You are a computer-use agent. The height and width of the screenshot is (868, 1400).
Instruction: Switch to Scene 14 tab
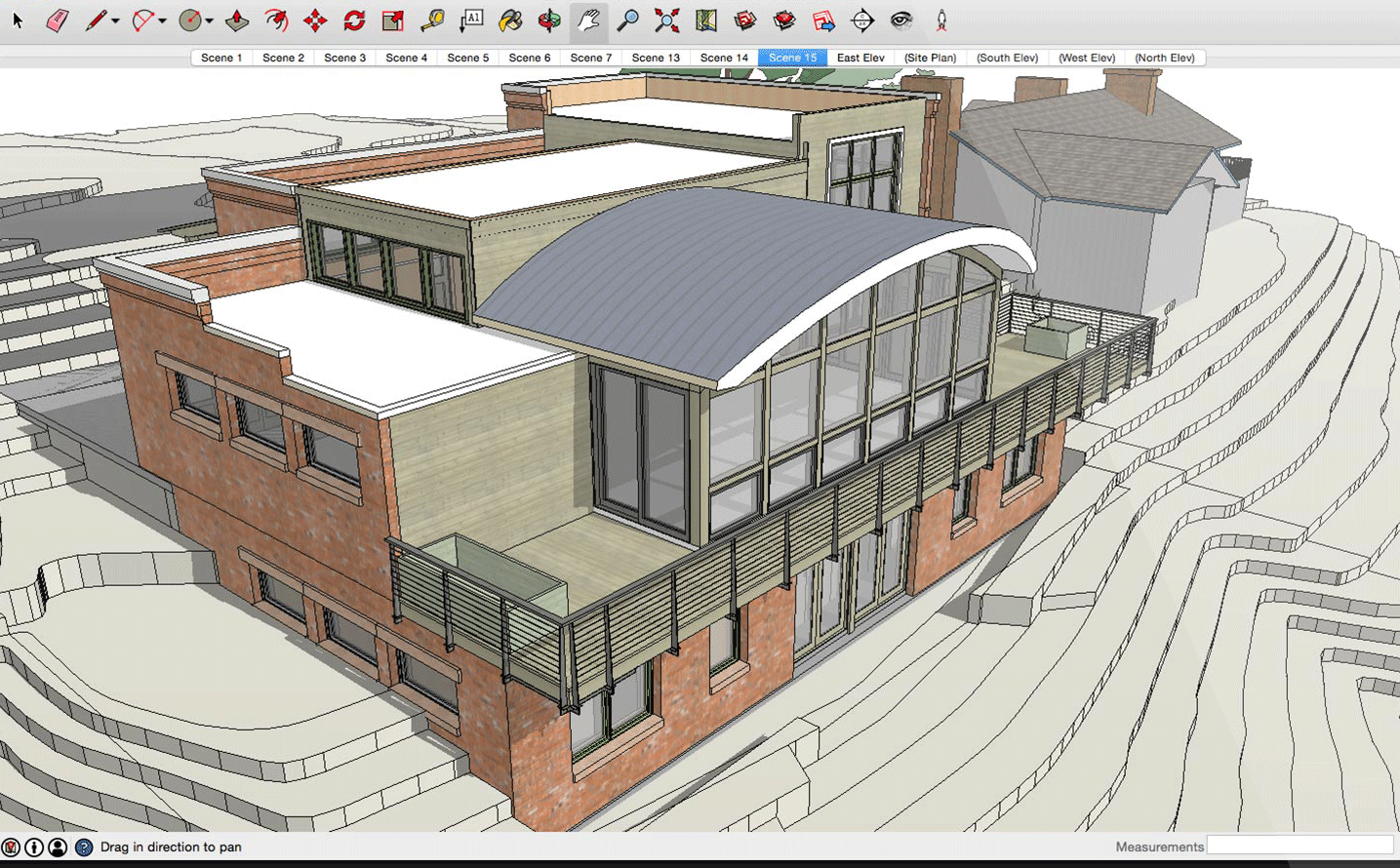point(724,58)
